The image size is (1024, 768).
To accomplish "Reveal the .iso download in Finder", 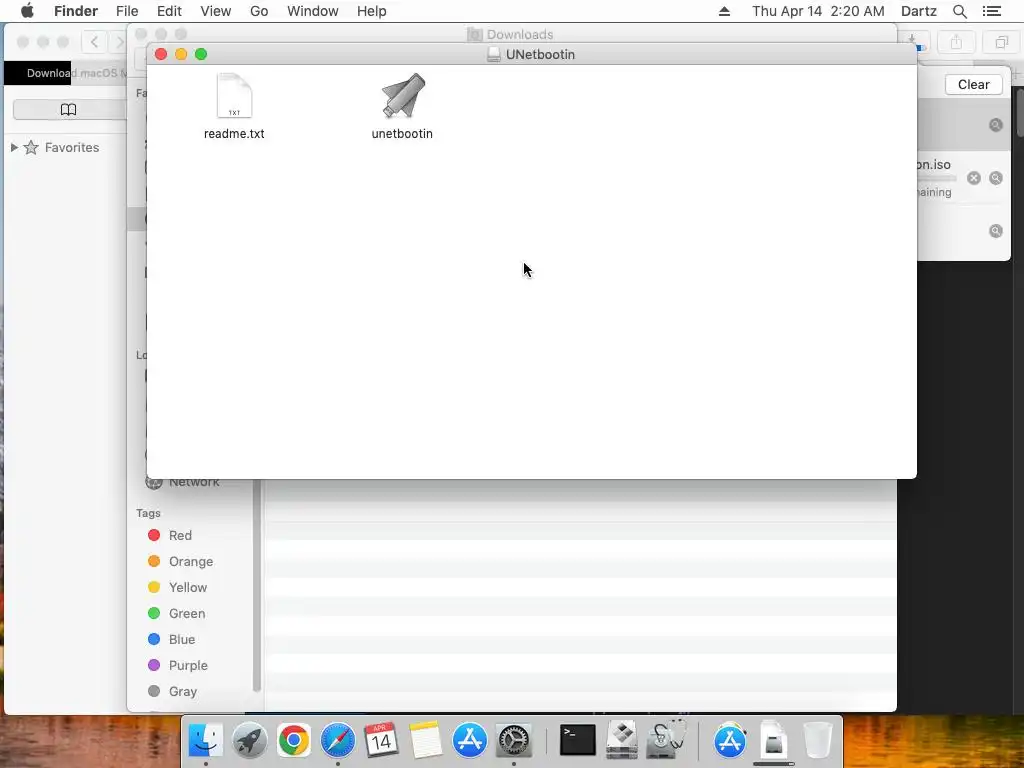I will click(x=996, y=178).
